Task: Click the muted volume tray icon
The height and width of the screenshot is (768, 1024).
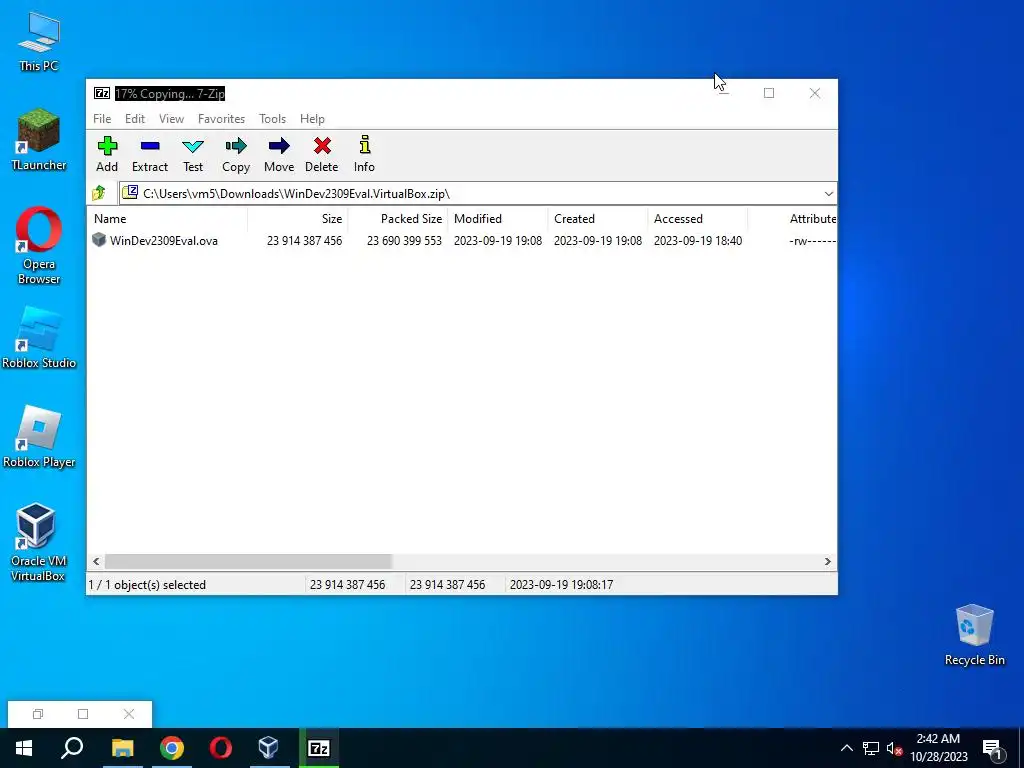Action: click(895, 748)
